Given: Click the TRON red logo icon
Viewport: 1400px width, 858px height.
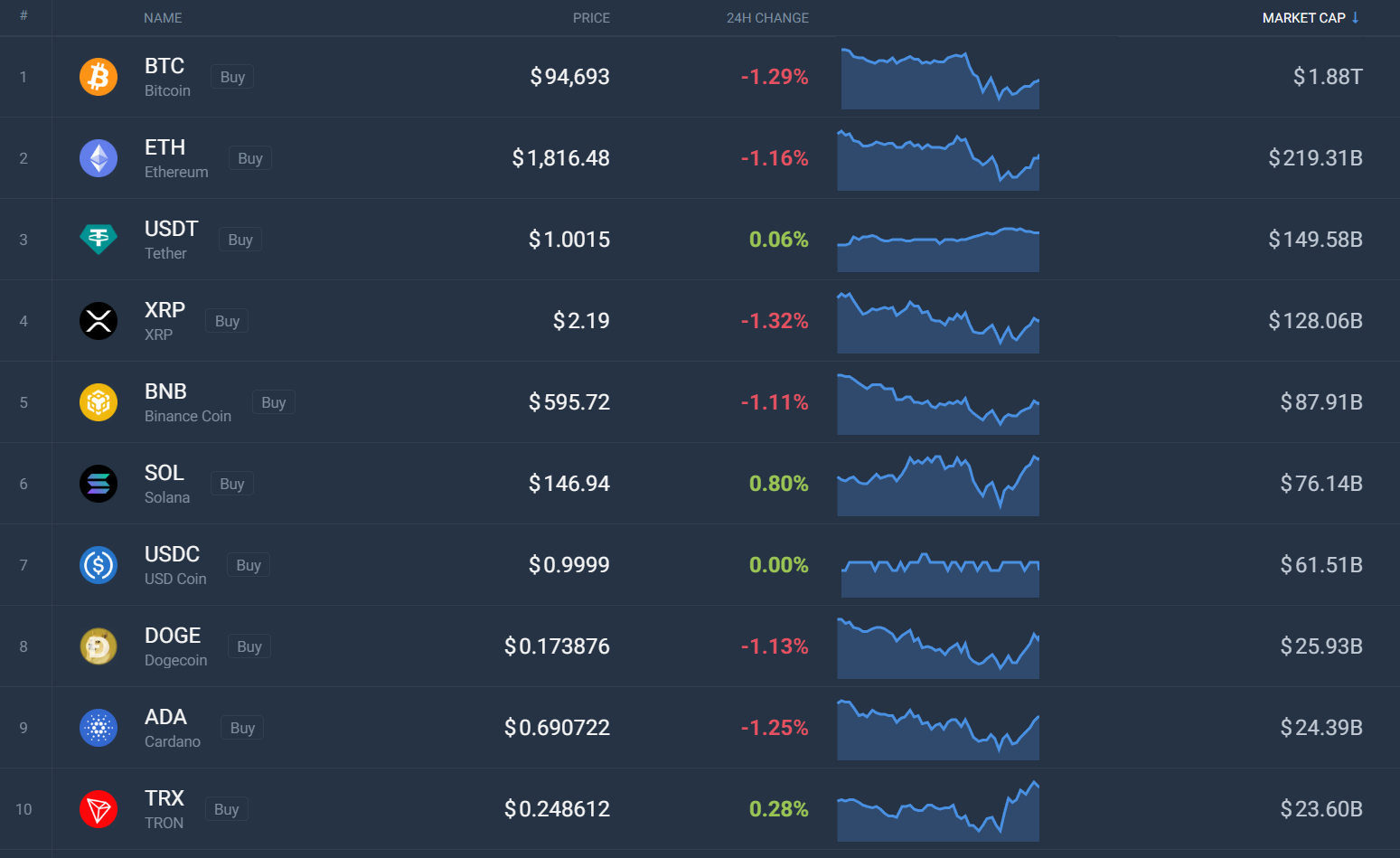Looking at the screenshot, I should tap(99, 809).
